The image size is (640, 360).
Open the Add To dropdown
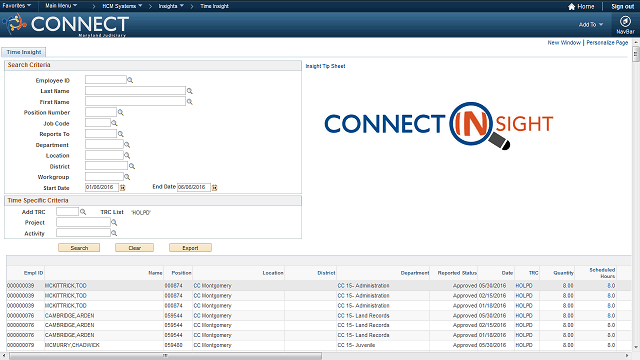(x=591, y=24)
